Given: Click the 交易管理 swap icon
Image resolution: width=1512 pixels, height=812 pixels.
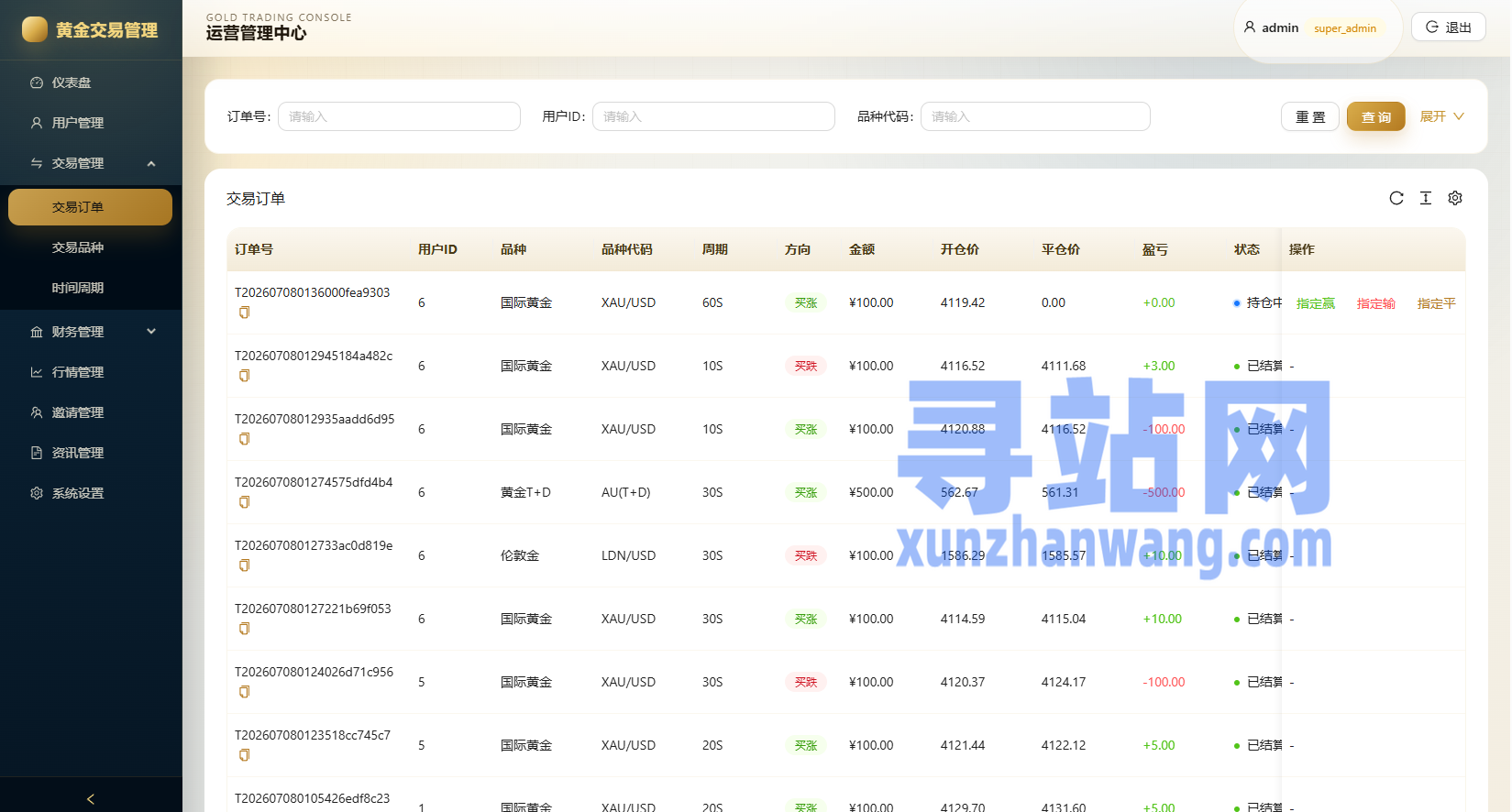Looking at the screenshot, I should [x=37, y=163].
